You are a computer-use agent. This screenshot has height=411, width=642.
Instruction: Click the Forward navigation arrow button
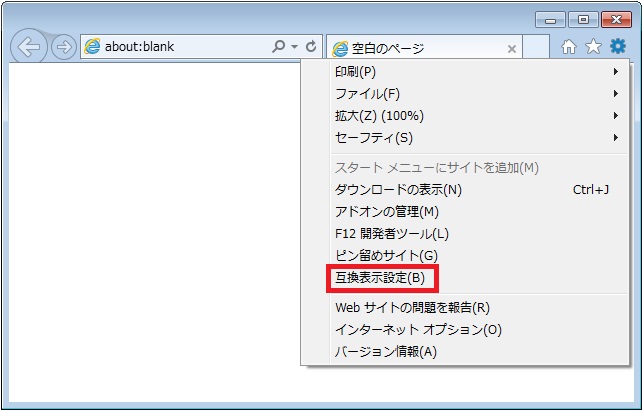(64, 47)
